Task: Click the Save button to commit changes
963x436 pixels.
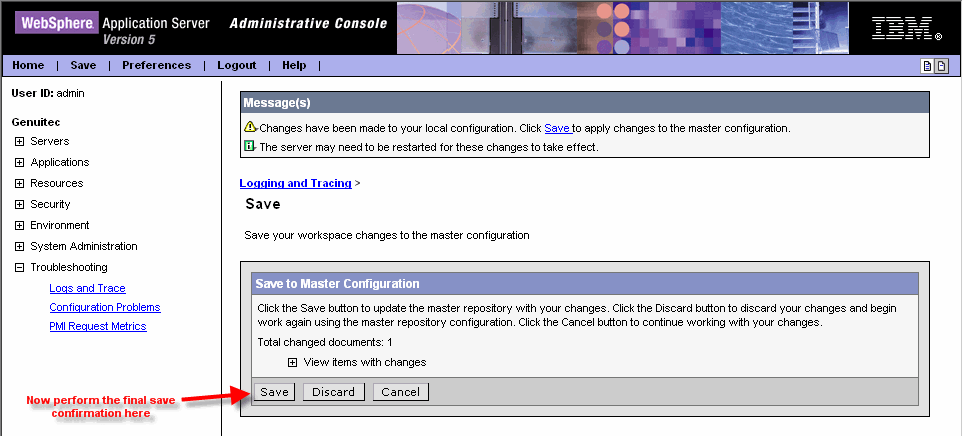Action: tap(274, 392)
